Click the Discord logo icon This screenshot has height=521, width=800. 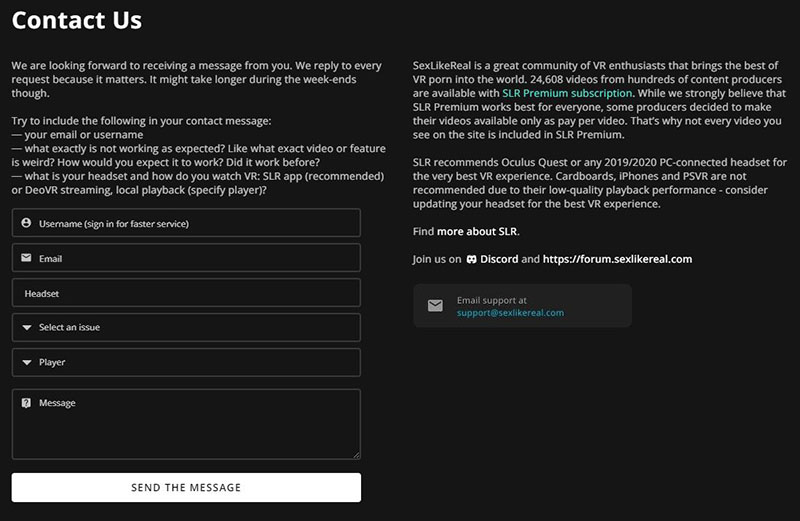[x=471, y=259]
